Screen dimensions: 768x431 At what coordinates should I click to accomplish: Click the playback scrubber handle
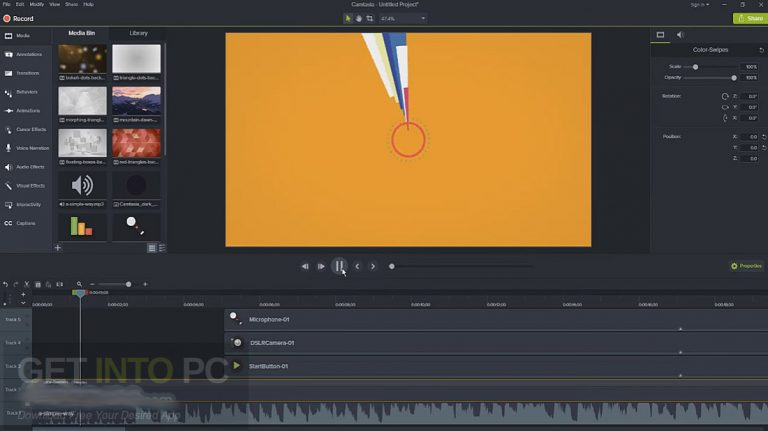[391, 266]
